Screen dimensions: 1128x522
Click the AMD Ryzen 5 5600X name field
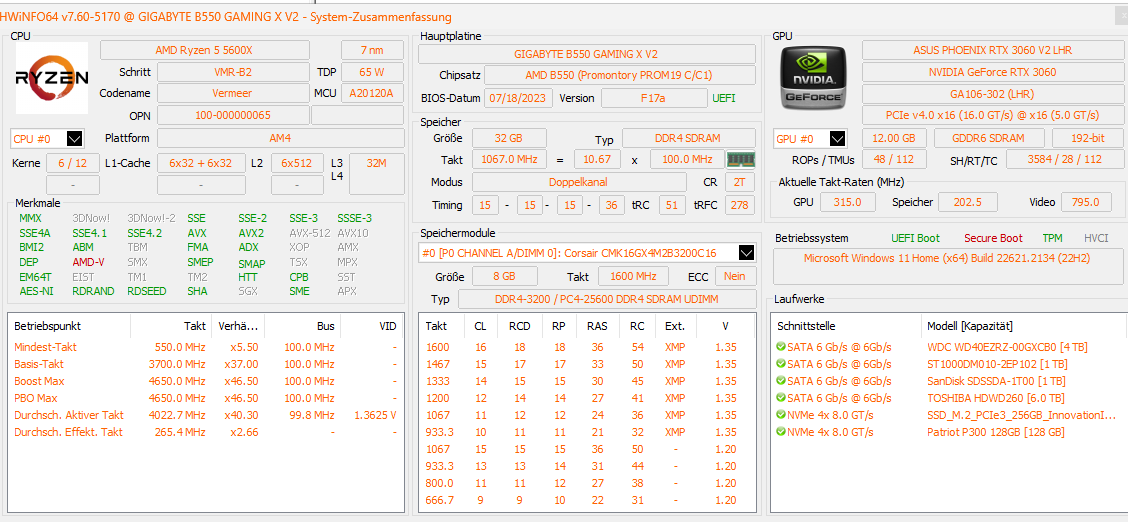204,50
